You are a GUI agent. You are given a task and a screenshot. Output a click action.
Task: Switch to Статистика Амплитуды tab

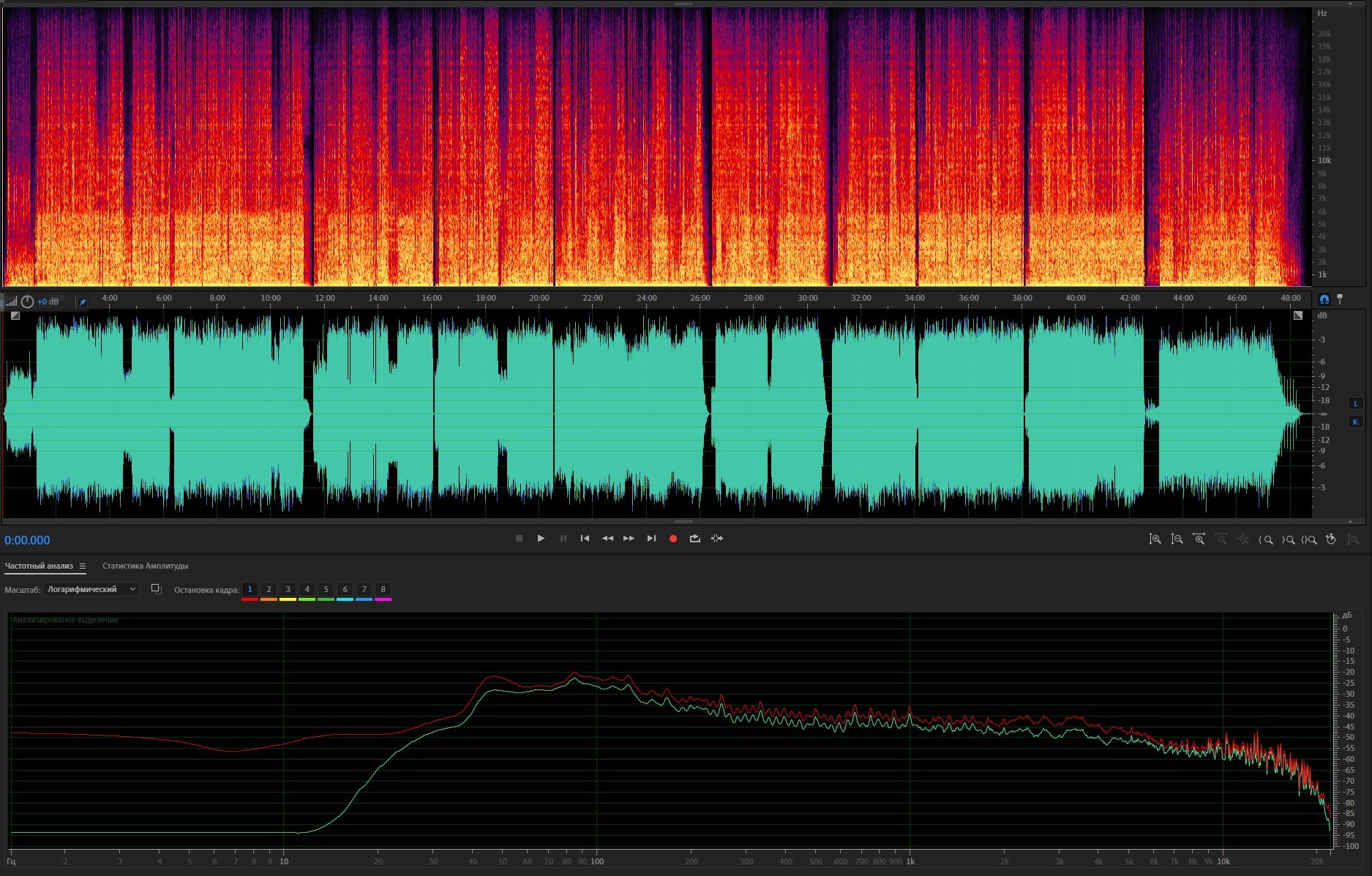tap(145, 566)
